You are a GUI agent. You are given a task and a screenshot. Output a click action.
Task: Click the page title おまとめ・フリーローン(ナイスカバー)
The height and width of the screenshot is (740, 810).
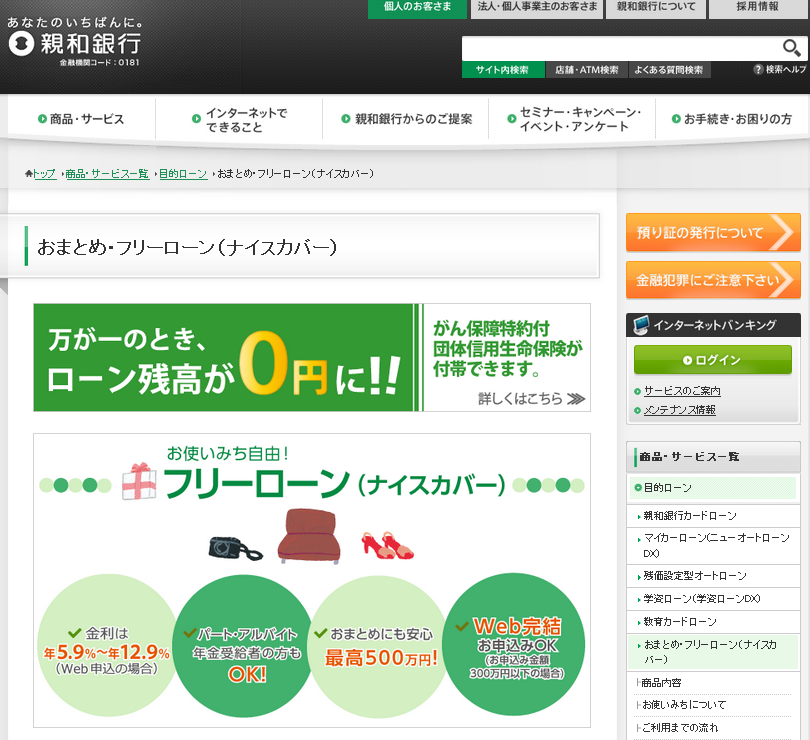tap(187, 247)
